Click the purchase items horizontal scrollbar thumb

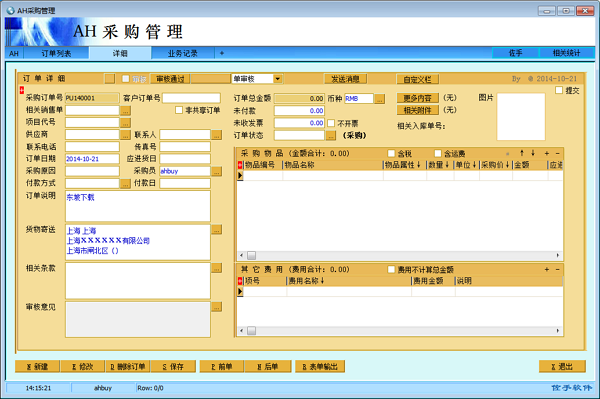tap(251, 255)
